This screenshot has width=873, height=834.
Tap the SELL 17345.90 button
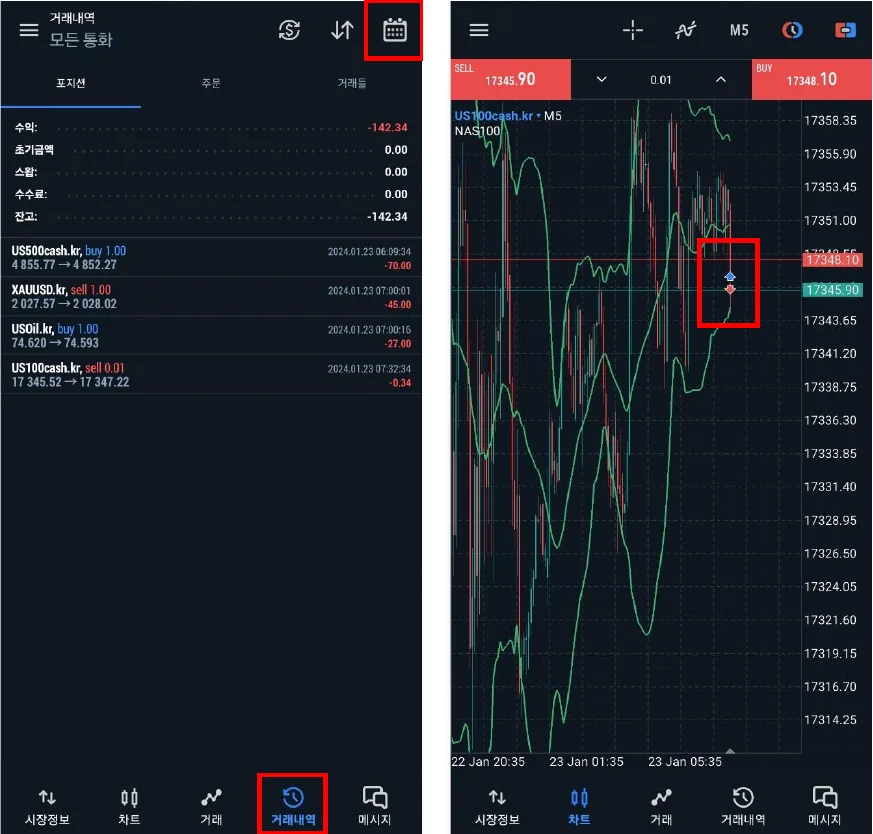pos(511,79)
